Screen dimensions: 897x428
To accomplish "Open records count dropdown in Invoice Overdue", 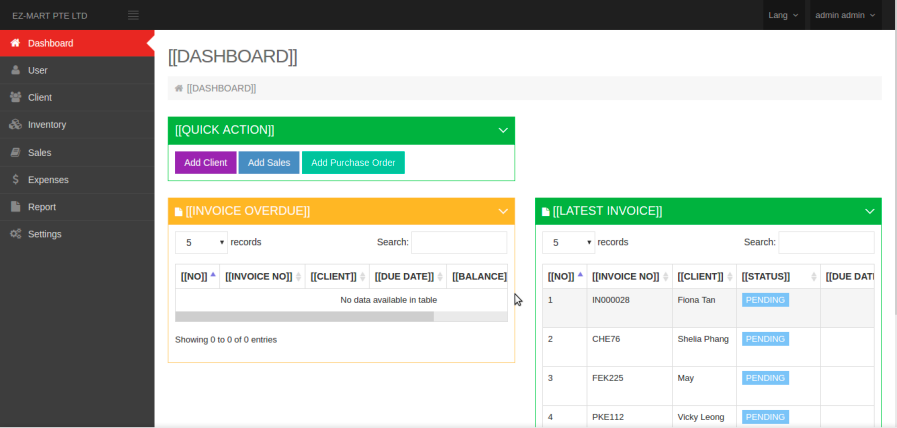I will 201,242.
